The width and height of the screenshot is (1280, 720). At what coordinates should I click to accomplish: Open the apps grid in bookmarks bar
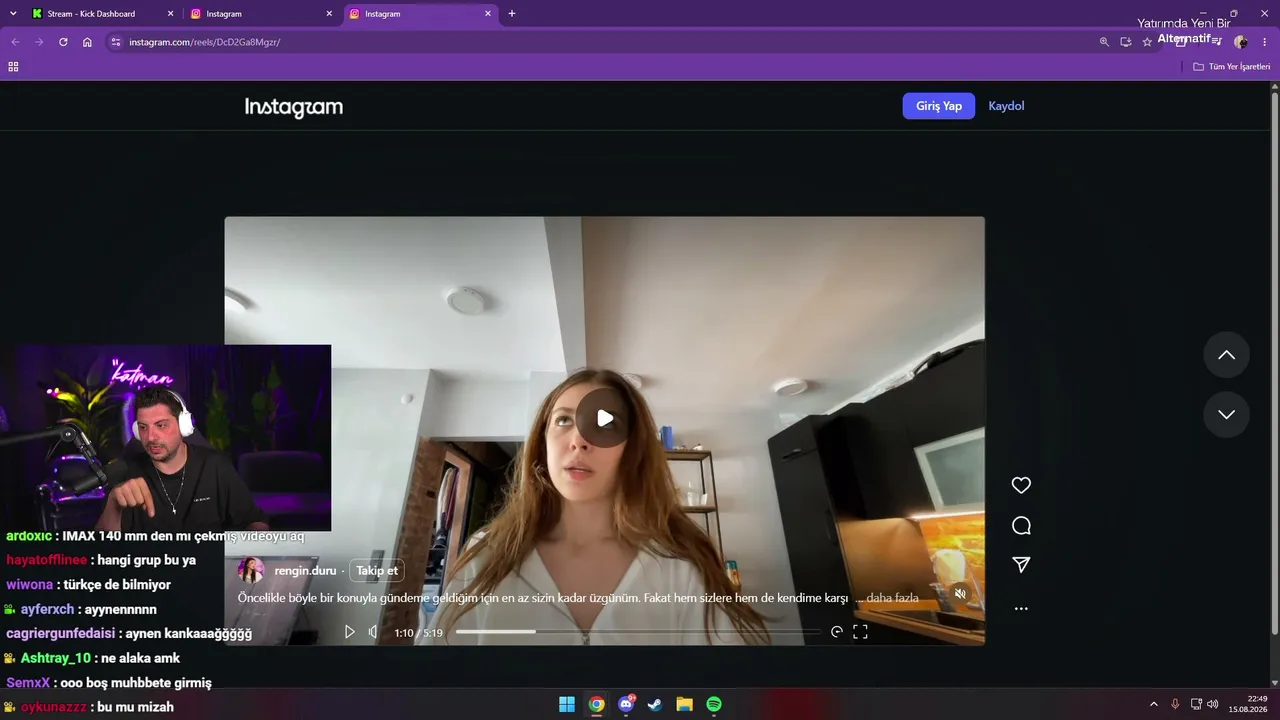pyautogui.click(x=13, y=67)
